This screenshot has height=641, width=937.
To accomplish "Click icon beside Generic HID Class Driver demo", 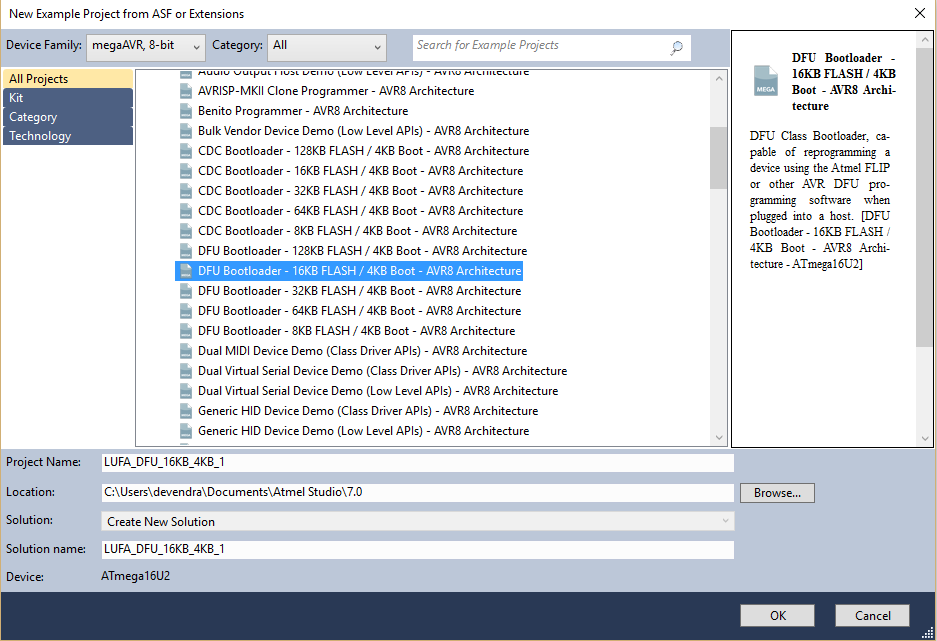I will pos(186,412).
